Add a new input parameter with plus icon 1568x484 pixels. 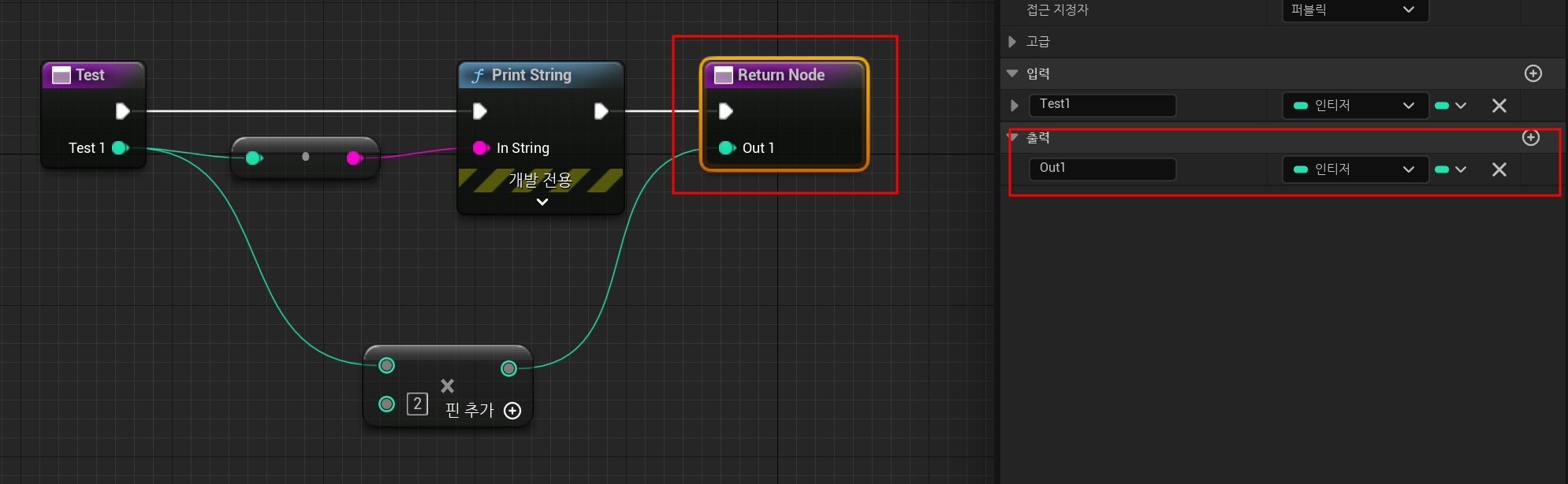[1533, 73]
